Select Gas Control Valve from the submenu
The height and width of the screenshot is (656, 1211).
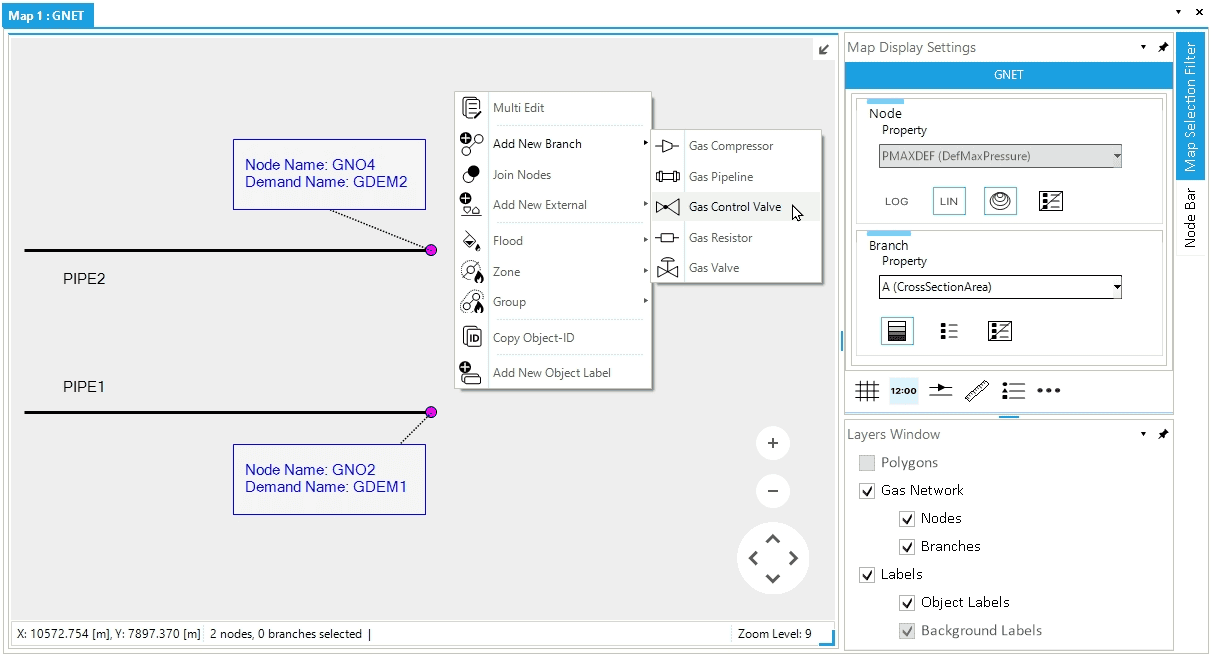[x=735, y=207]
